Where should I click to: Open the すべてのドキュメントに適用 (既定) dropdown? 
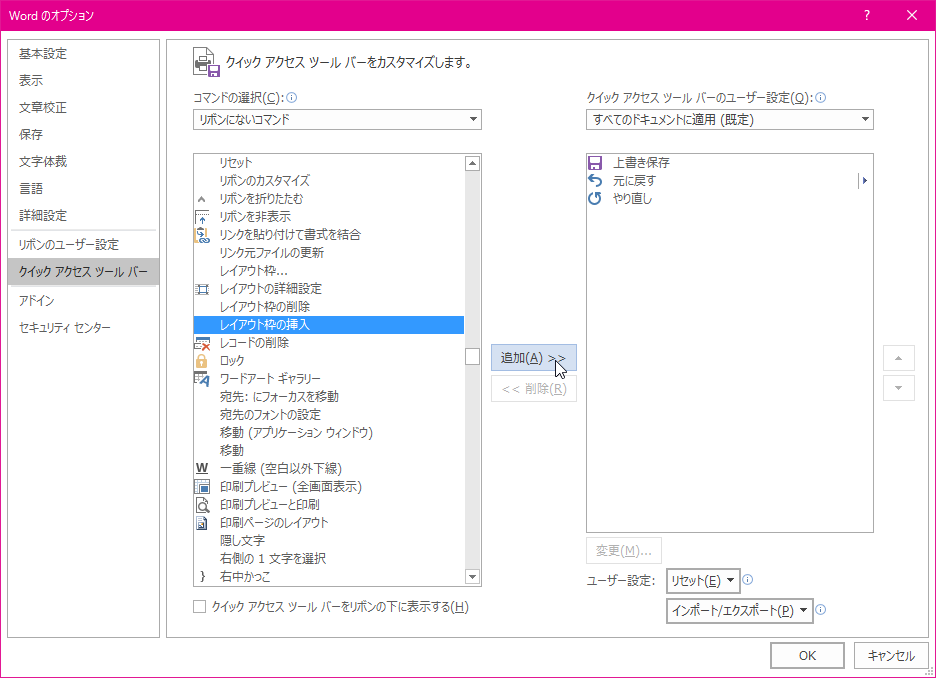(x=729, y=119)
